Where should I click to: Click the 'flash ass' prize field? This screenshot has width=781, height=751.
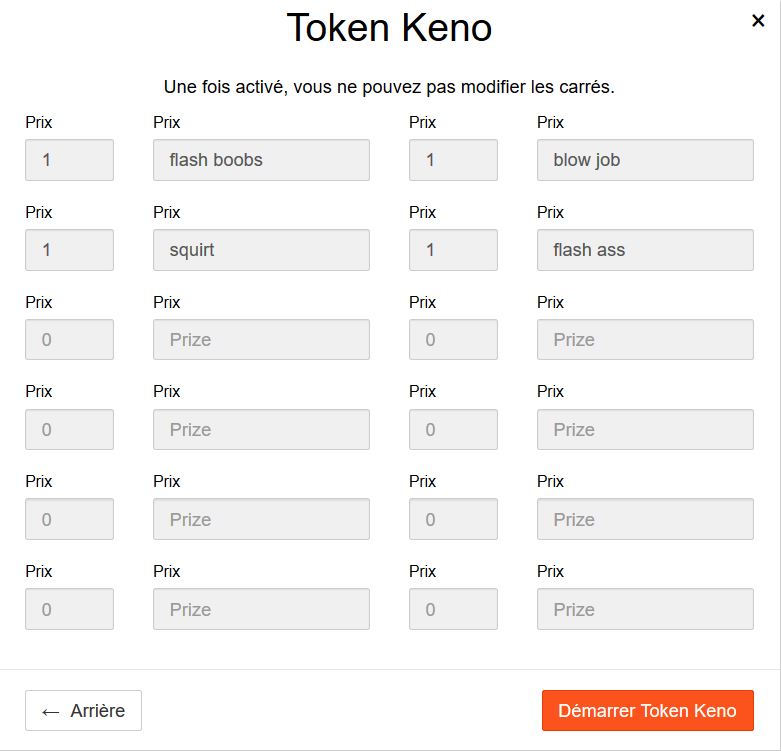(x=645, y=250)
